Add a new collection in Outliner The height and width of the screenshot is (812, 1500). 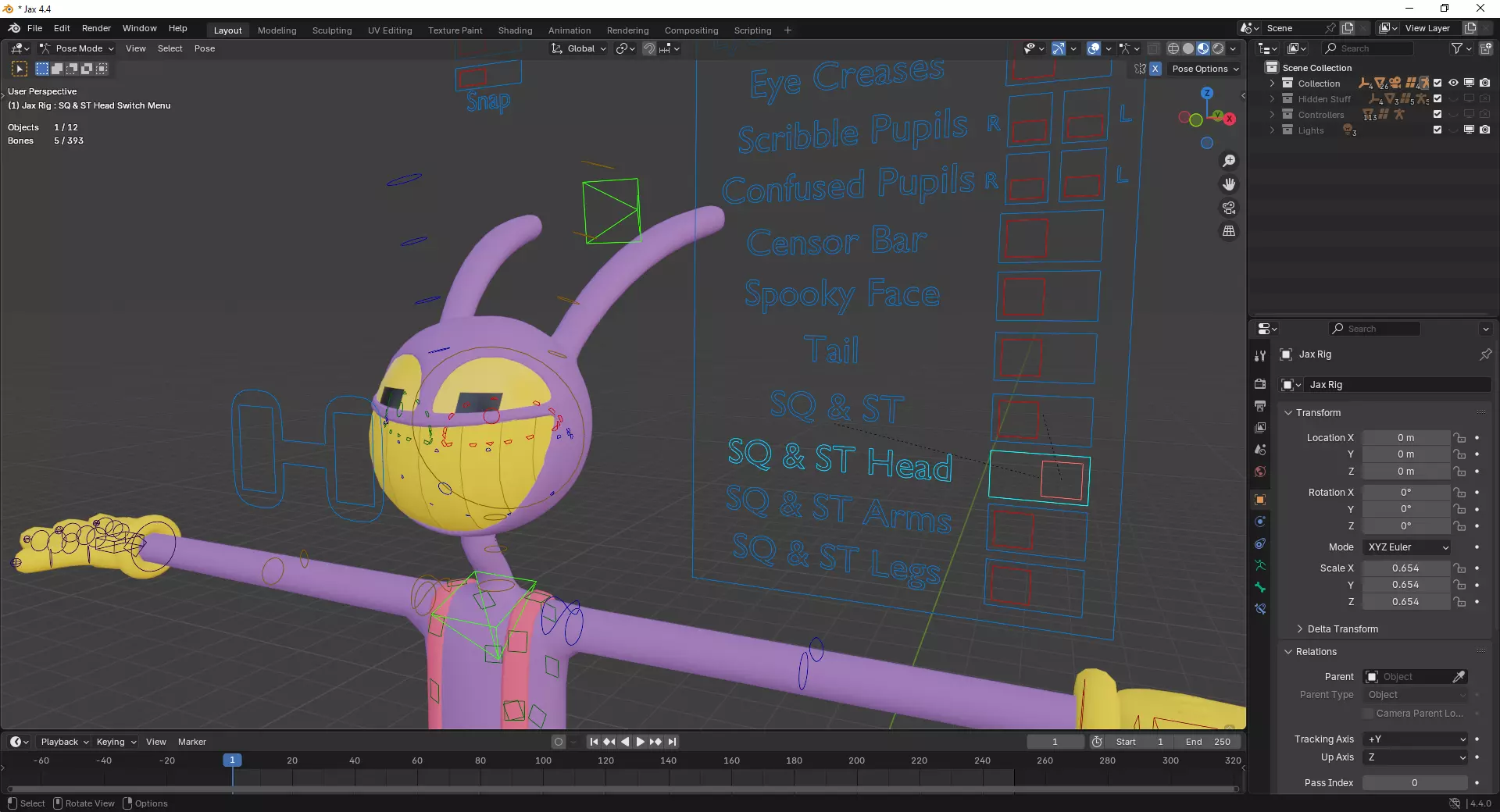(x=1486, y=48)
